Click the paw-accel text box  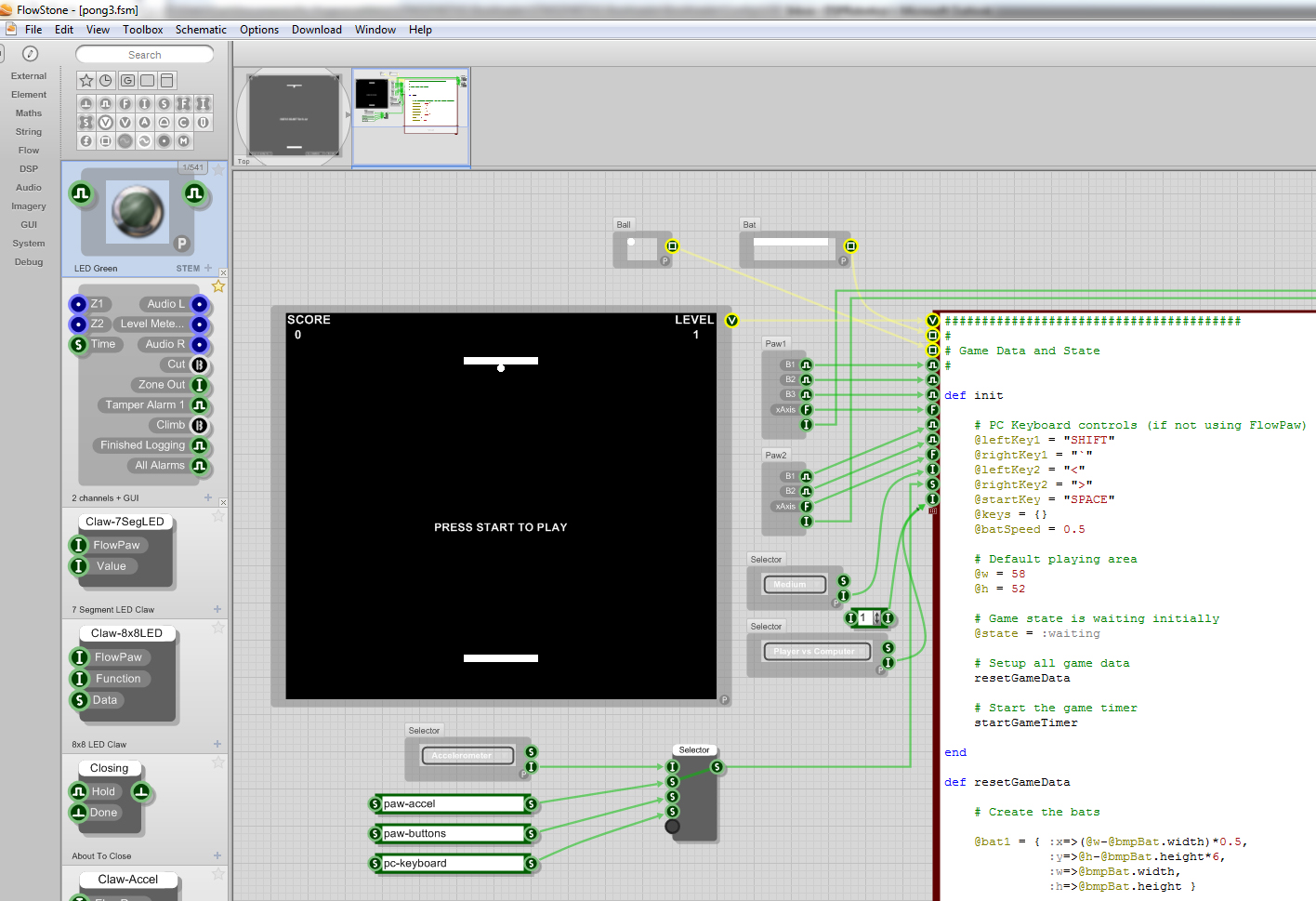tap(453, 804)
